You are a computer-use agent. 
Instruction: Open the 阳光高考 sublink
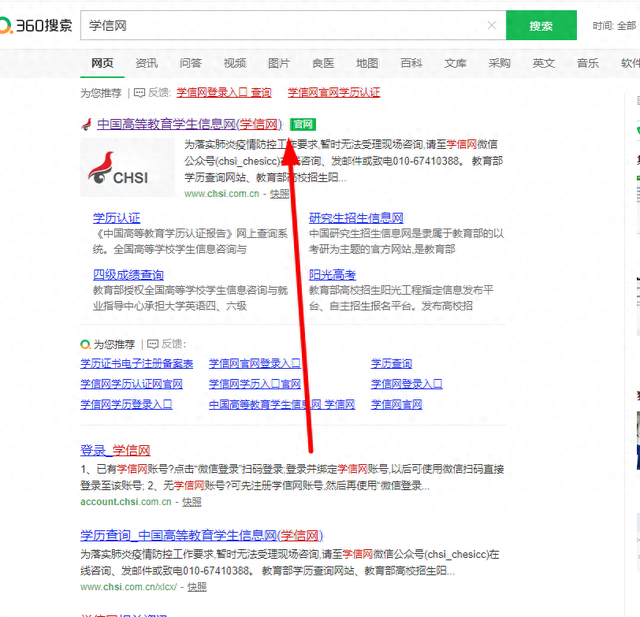click(x=332, y=275)
